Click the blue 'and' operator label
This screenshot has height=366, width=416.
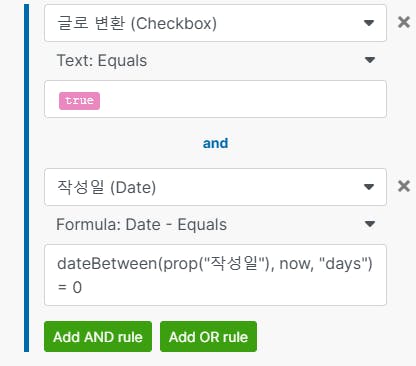coord(216,143)
